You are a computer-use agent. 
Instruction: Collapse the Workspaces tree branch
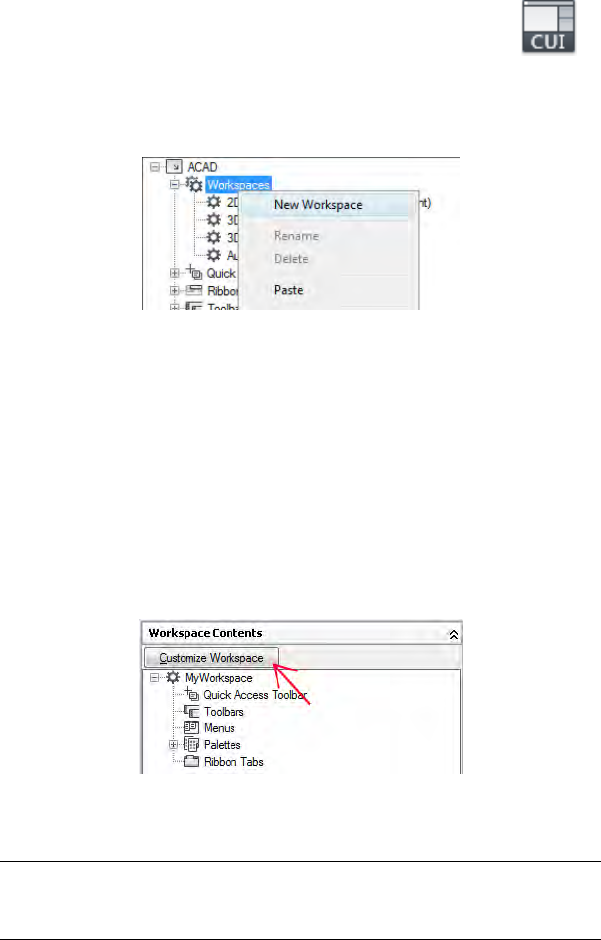tap(174, 185)
